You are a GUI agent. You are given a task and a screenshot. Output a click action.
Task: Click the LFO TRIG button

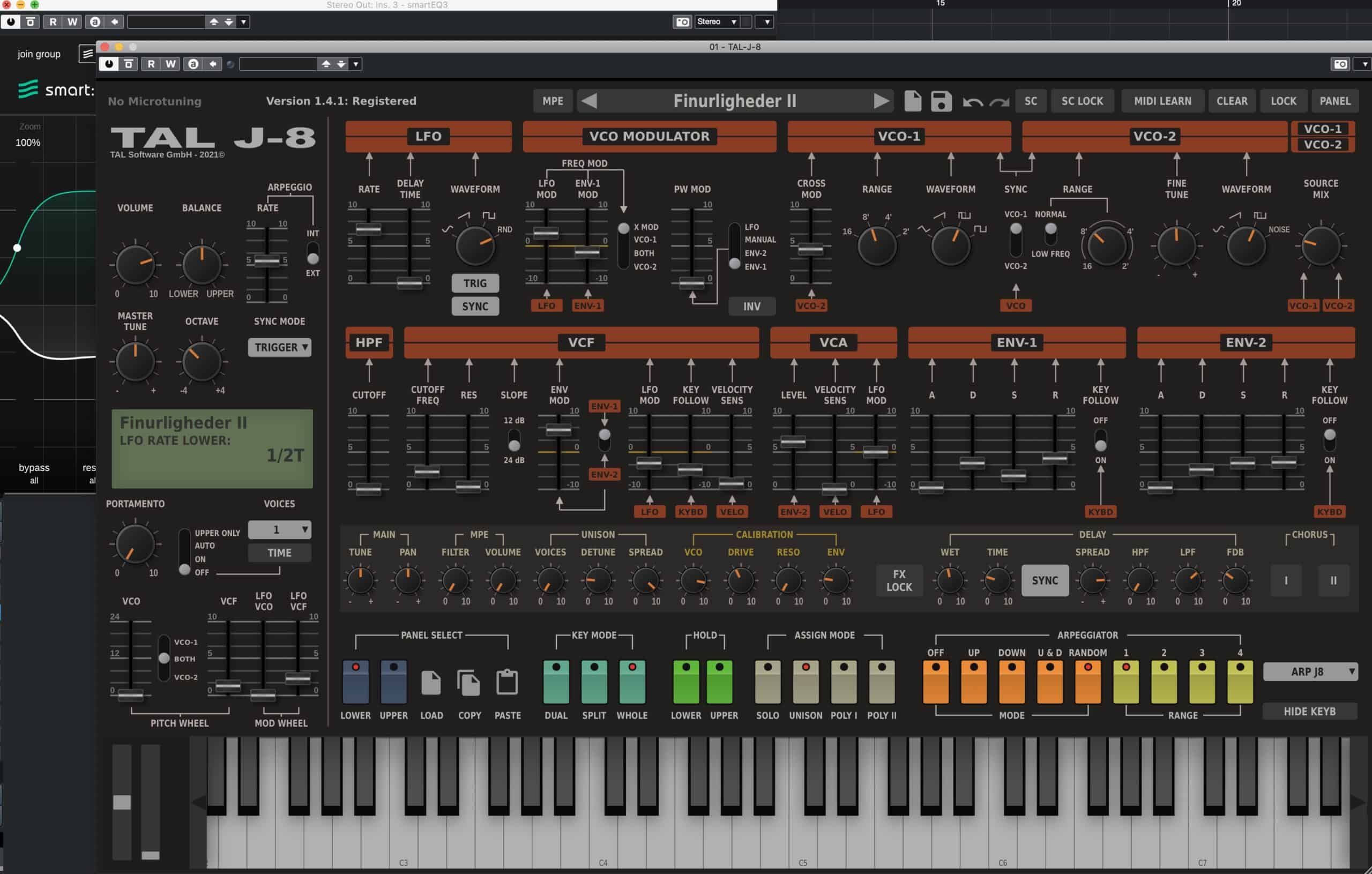(x=475, y=283)
